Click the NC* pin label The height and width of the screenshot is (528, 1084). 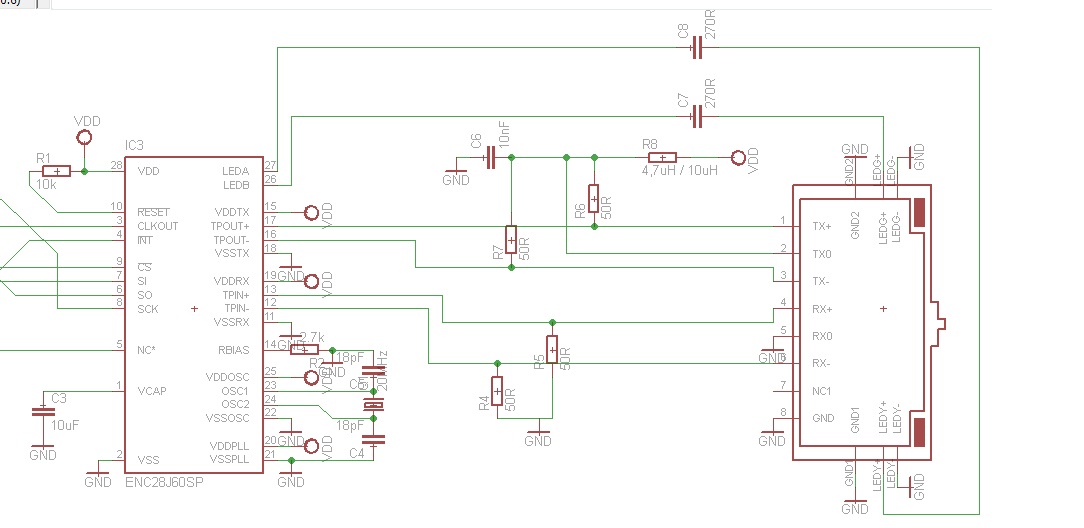tap(146, 350)
